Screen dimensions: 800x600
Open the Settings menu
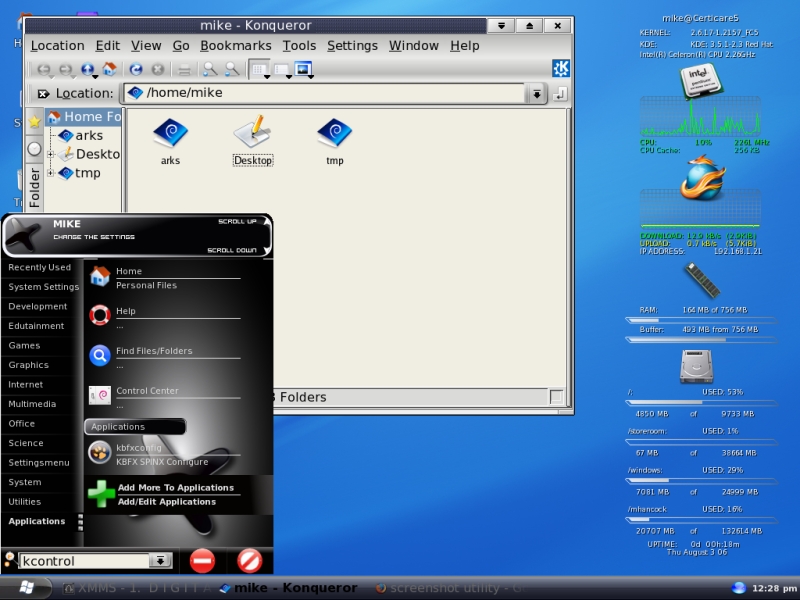tap(352, 46)
